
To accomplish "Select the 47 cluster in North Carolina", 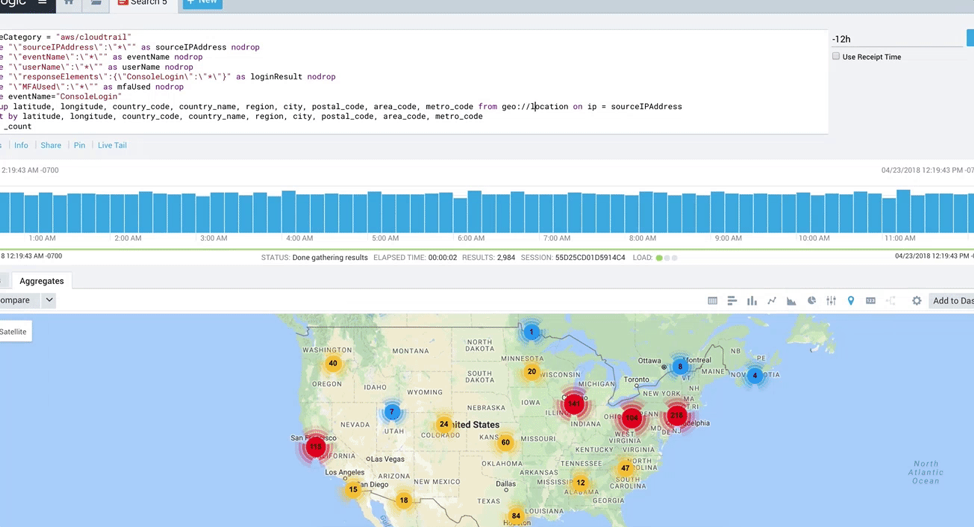I will (x=625, y=468).
